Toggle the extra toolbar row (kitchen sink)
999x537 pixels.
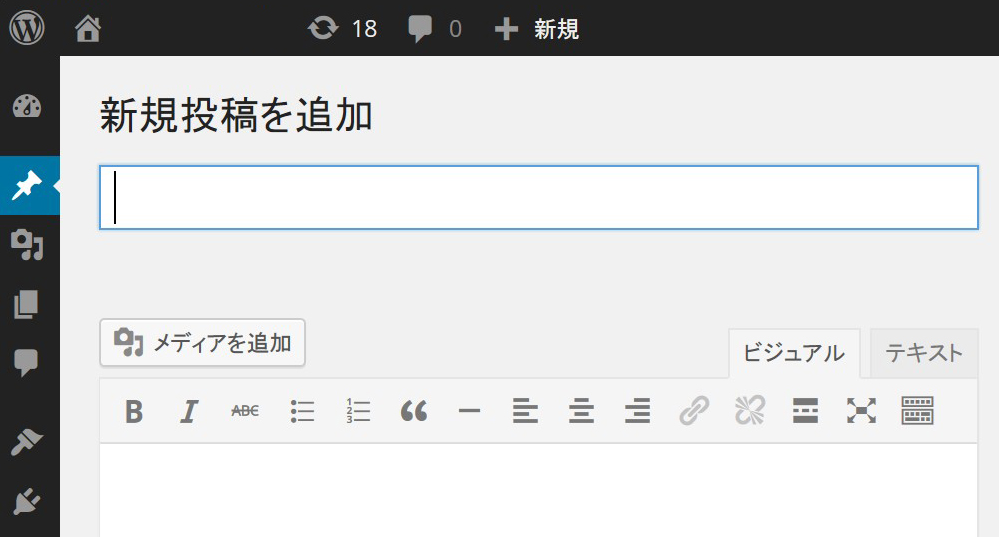(917, 411)
